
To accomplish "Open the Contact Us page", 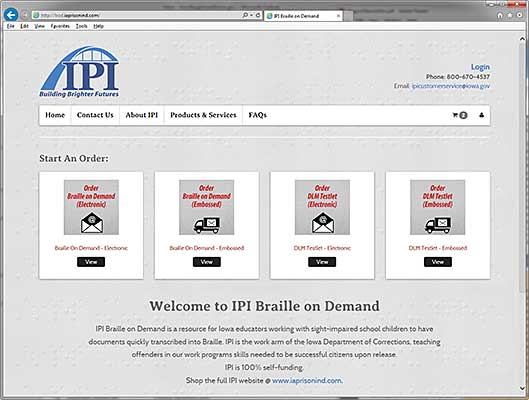I will tap(95, 115).
